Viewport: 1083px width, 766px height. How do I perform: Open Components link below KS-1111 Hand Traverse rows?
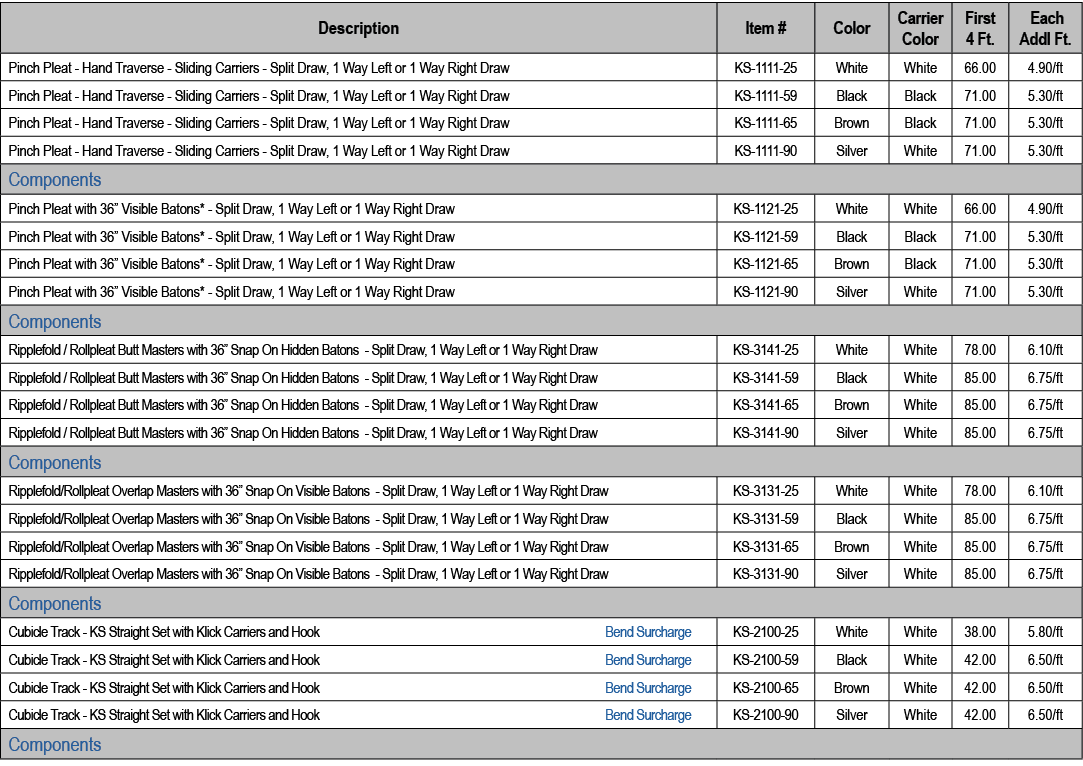55,180
